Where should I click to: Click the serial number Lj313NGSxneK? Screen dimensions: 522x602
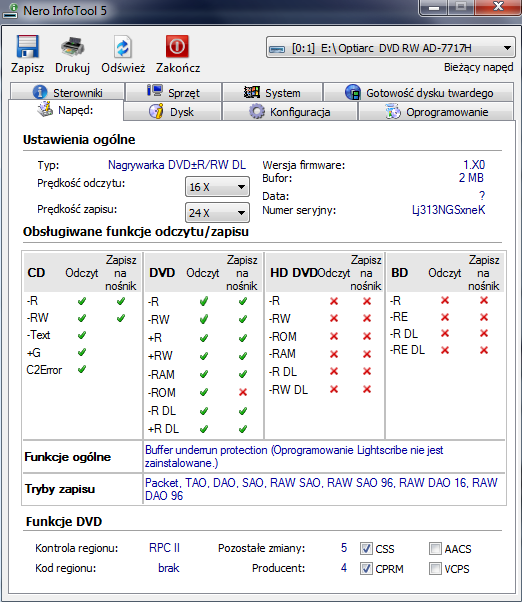pos(448,210)
